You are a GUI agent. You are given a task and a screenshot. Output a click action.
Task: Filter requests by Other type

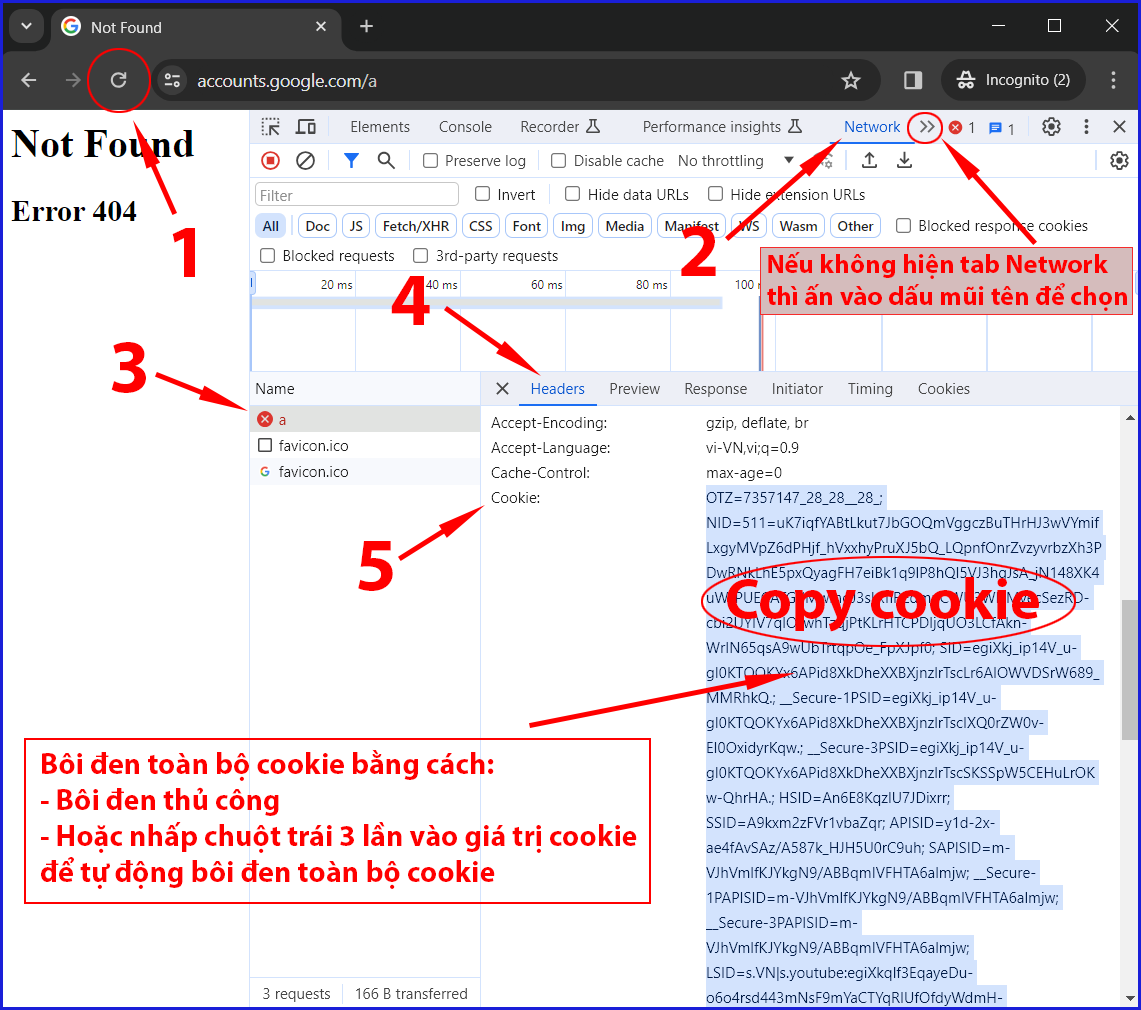(855, 226)
